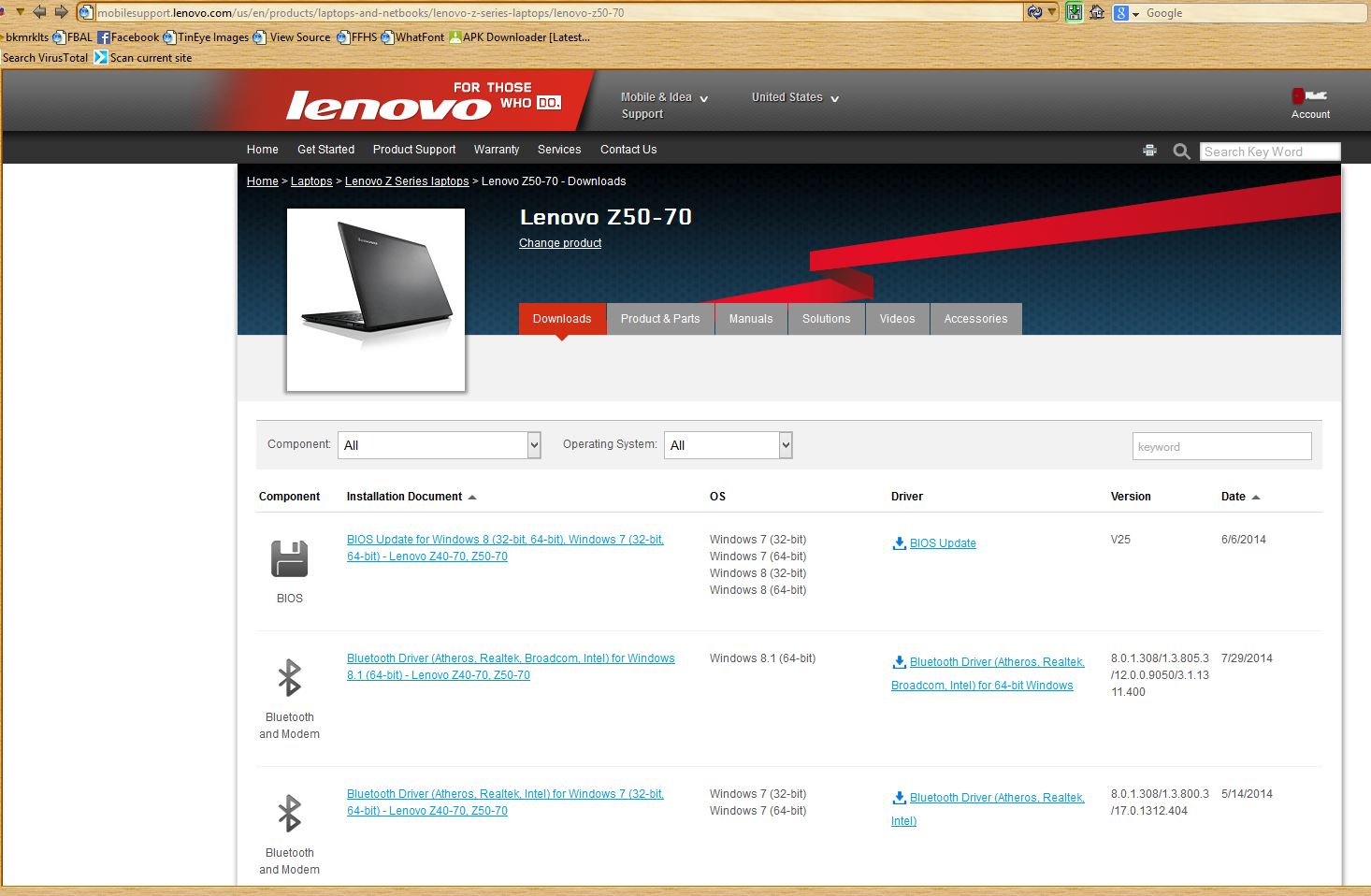Viewport: 1371px width, 896px height.
Task: Sort by the Date column
Action: coord(1240,497)
